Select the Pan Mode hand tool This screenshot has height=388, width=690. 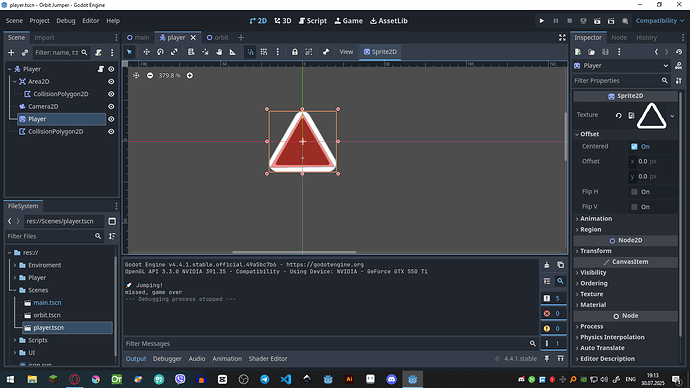[x=219, y=52]
